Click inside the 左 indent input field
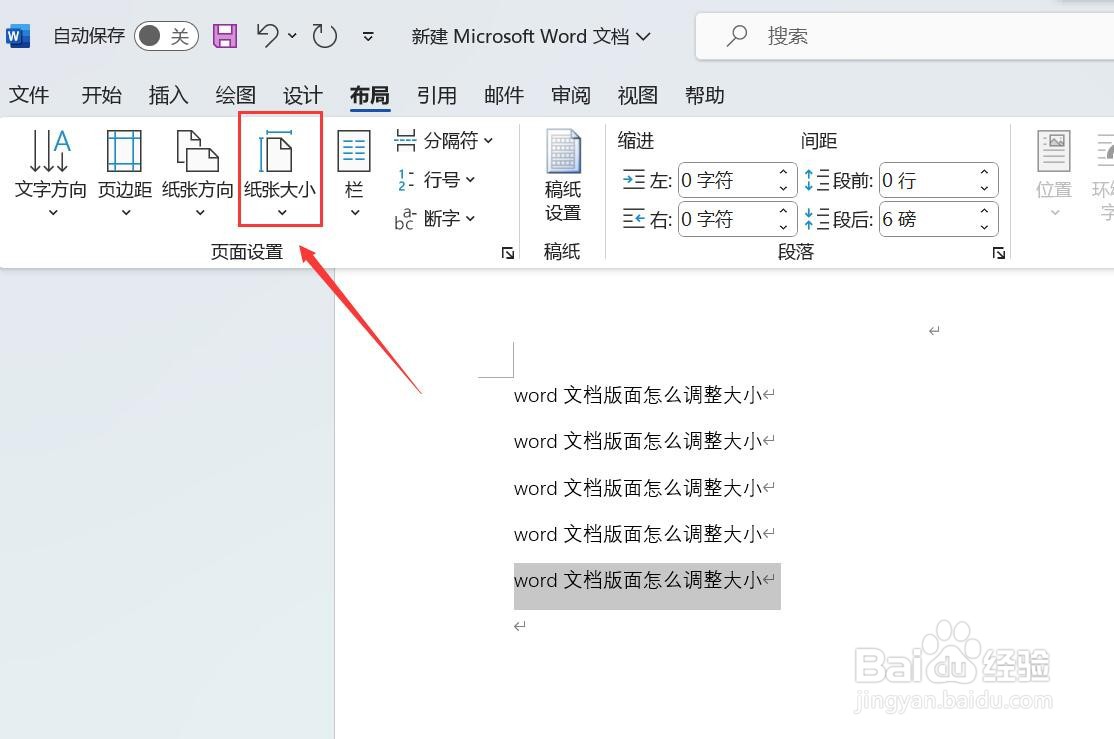 coord(730,180)
